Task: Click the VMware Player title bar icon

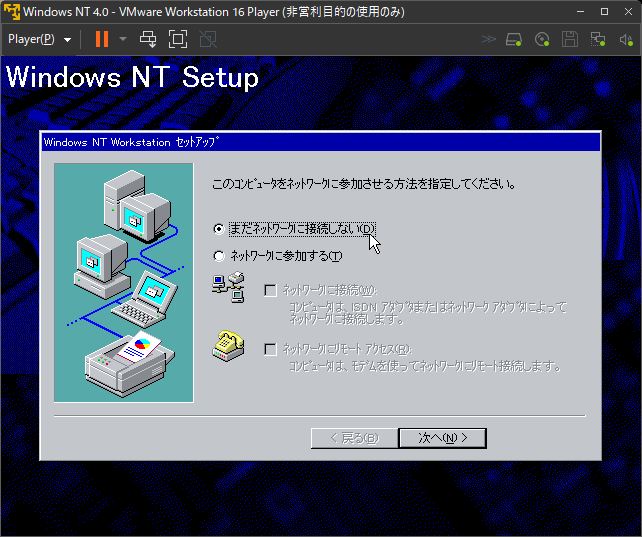Action: click(x=11, y=11)
